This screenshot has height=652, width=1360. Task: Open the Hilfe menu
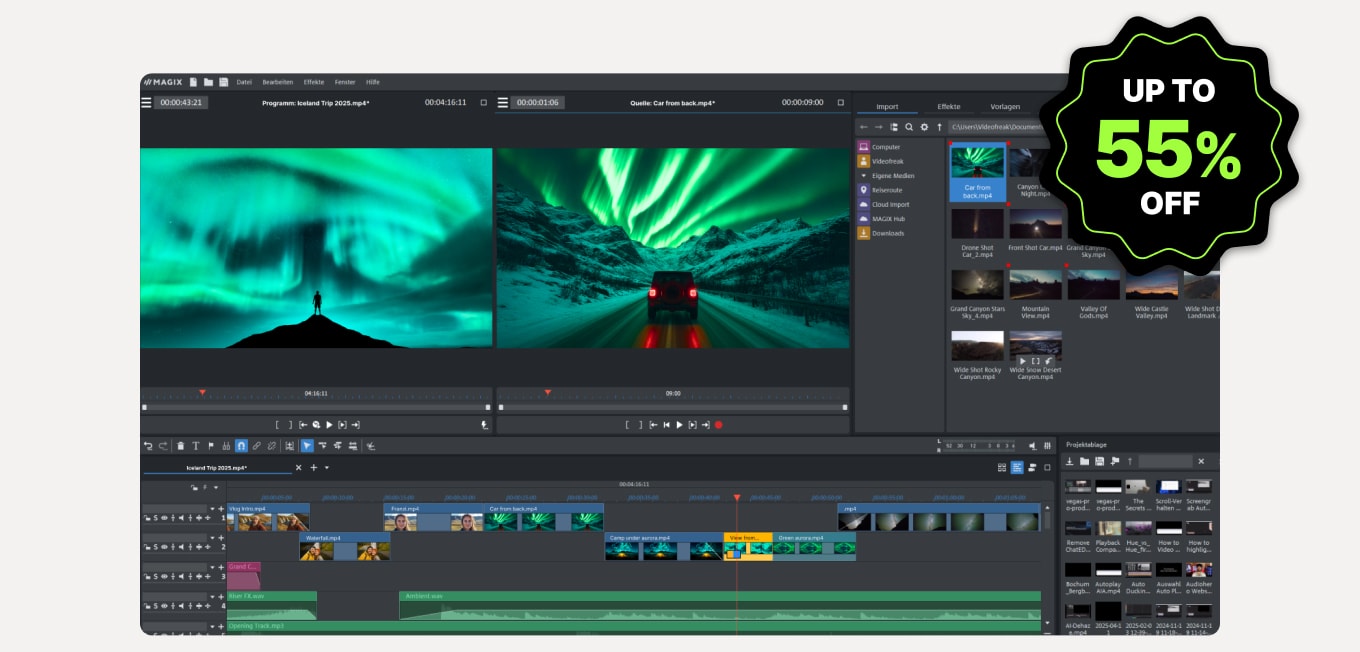(x=373, y=82)
